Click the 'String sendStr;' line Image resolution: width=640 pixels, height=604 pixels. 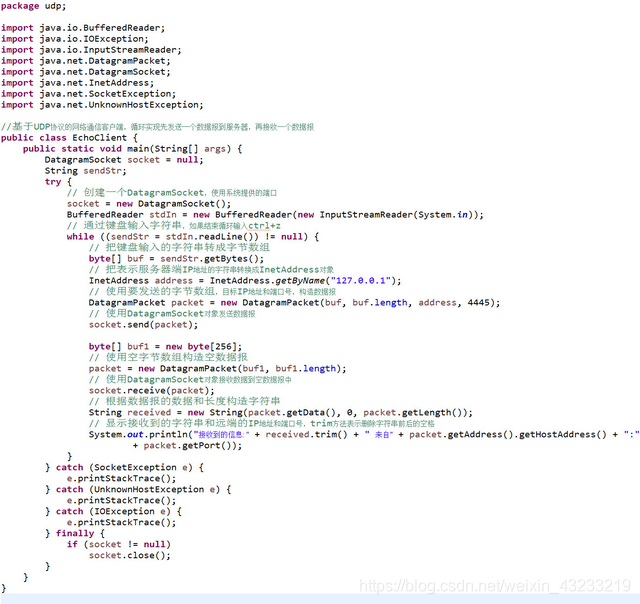(x=86, y=171)
